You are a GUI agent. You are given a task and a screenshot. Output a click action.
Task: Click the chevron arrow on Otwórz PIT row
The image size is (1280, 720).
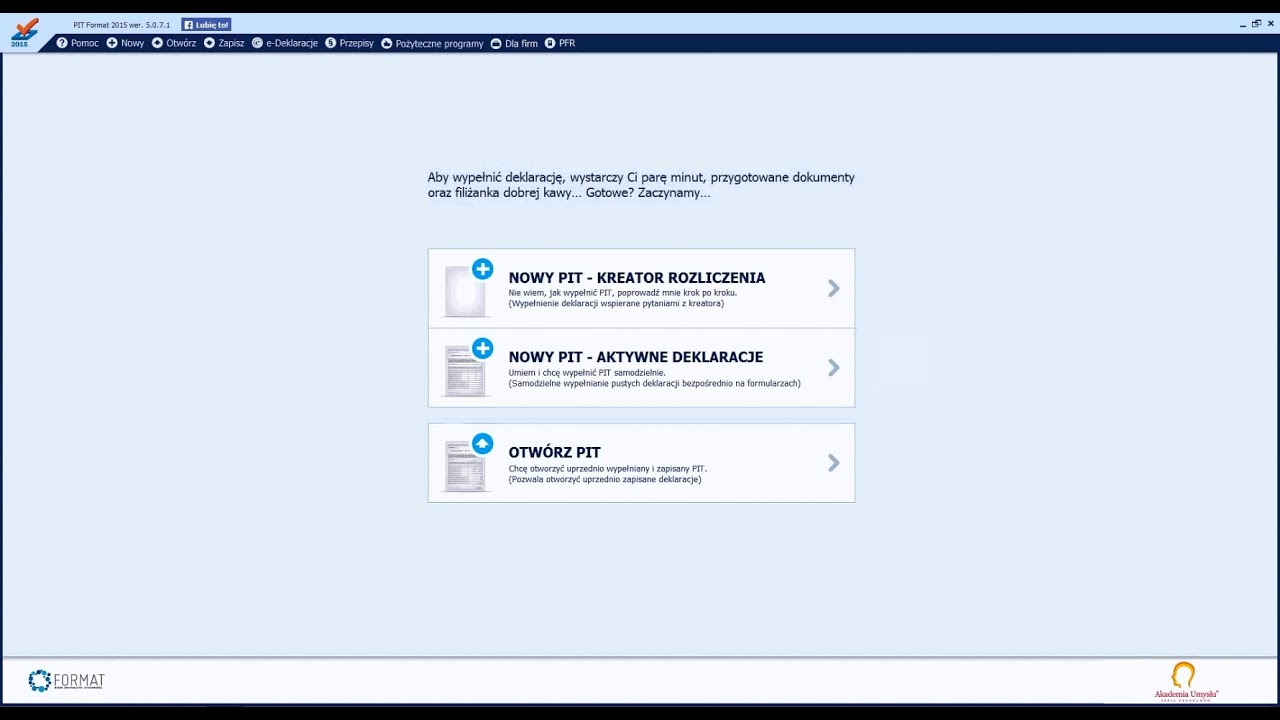pyautogui.click(x=834, y=462)
